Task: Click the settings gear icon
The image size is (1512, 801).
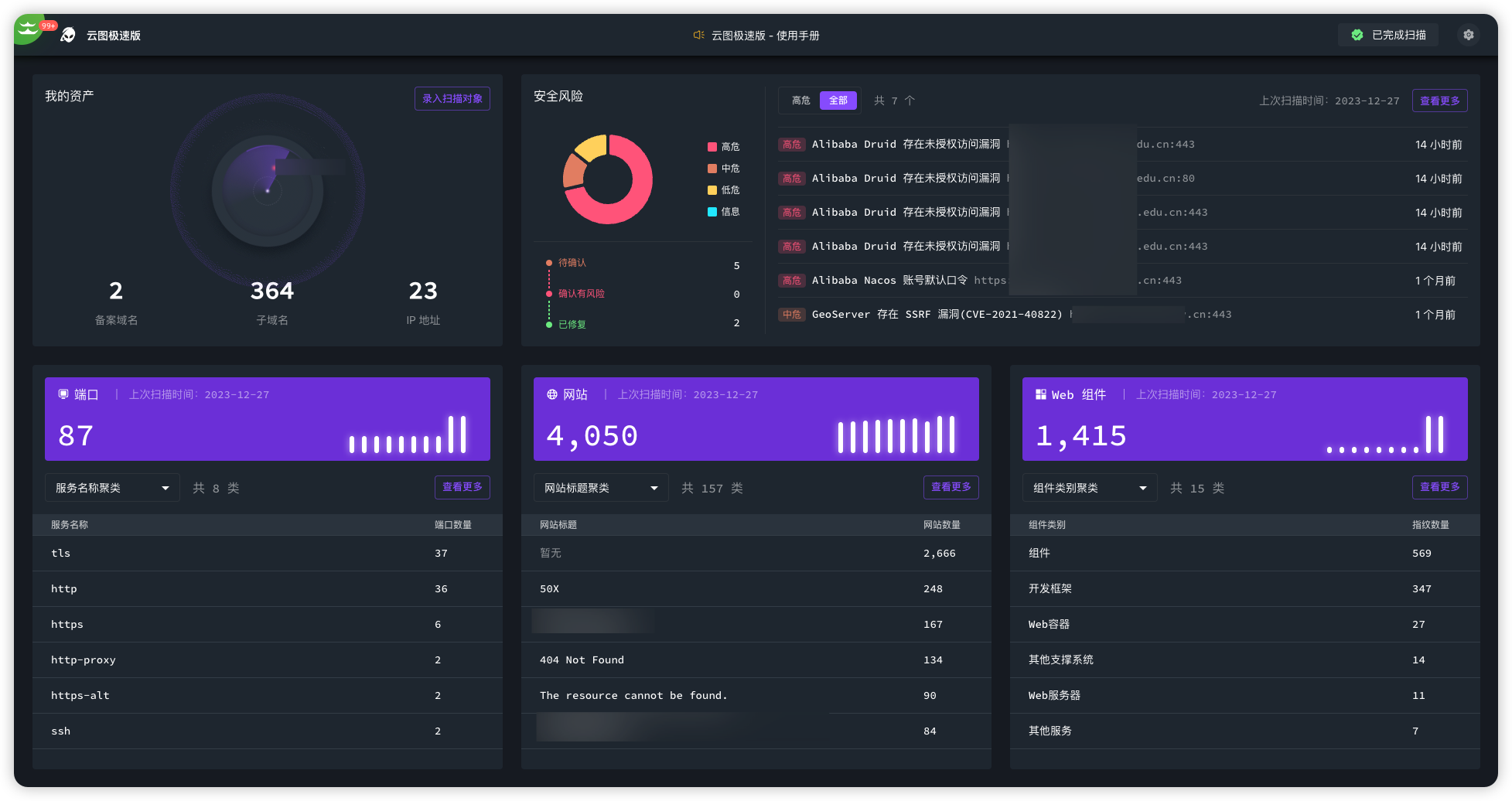Action: (1468, 35)
